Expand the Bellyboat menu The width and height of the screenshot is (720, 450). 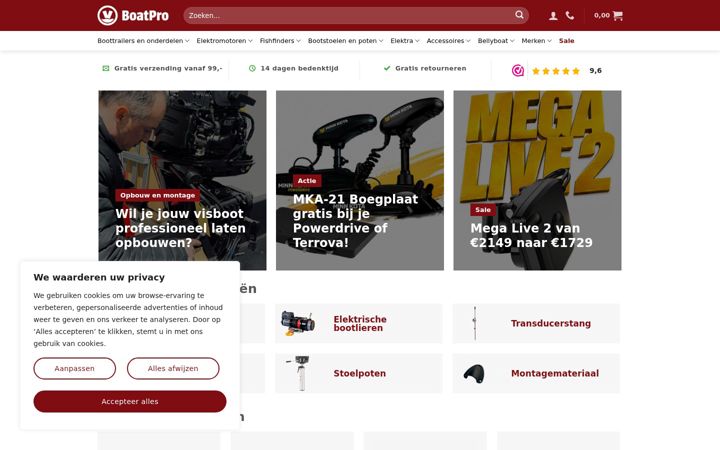pos(496,41)
